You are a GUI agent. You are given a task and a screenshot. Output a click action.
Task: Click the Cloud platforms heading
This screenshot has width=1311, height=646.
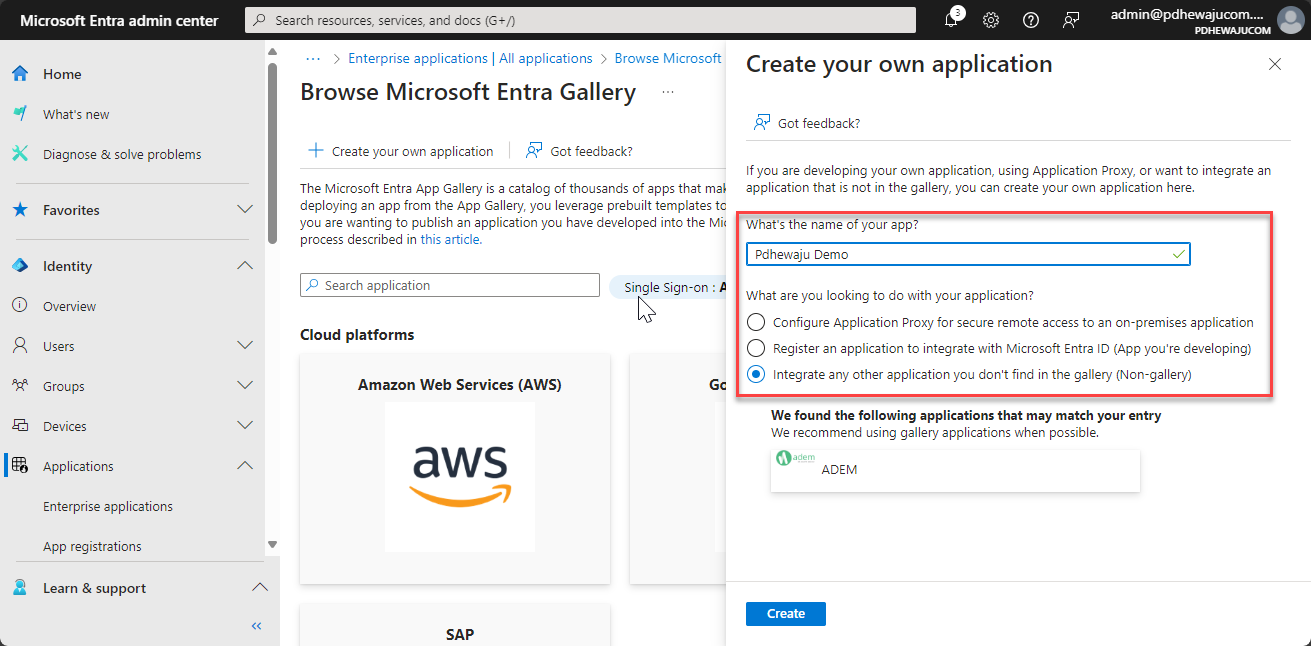pyautogui.click(x=357, y=334)
